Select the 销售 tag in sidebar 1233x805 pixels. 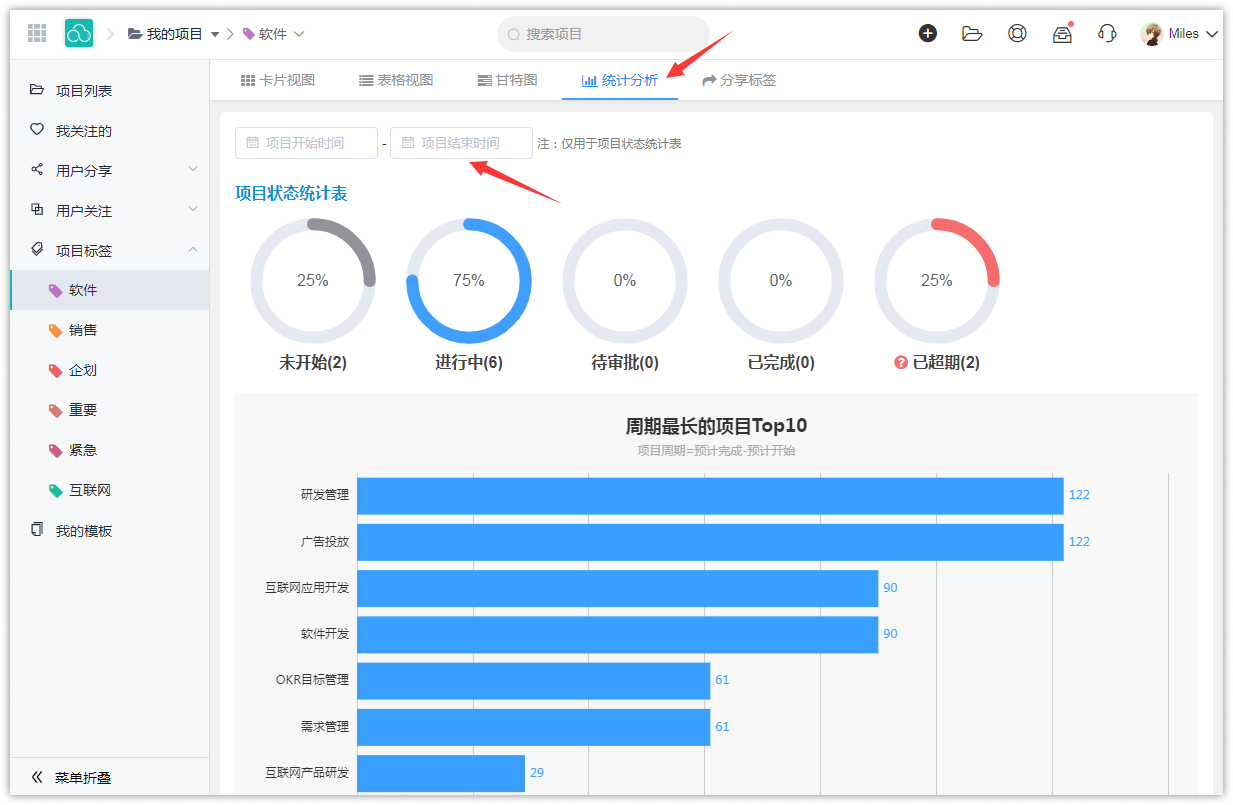click(x=83, y=330)
